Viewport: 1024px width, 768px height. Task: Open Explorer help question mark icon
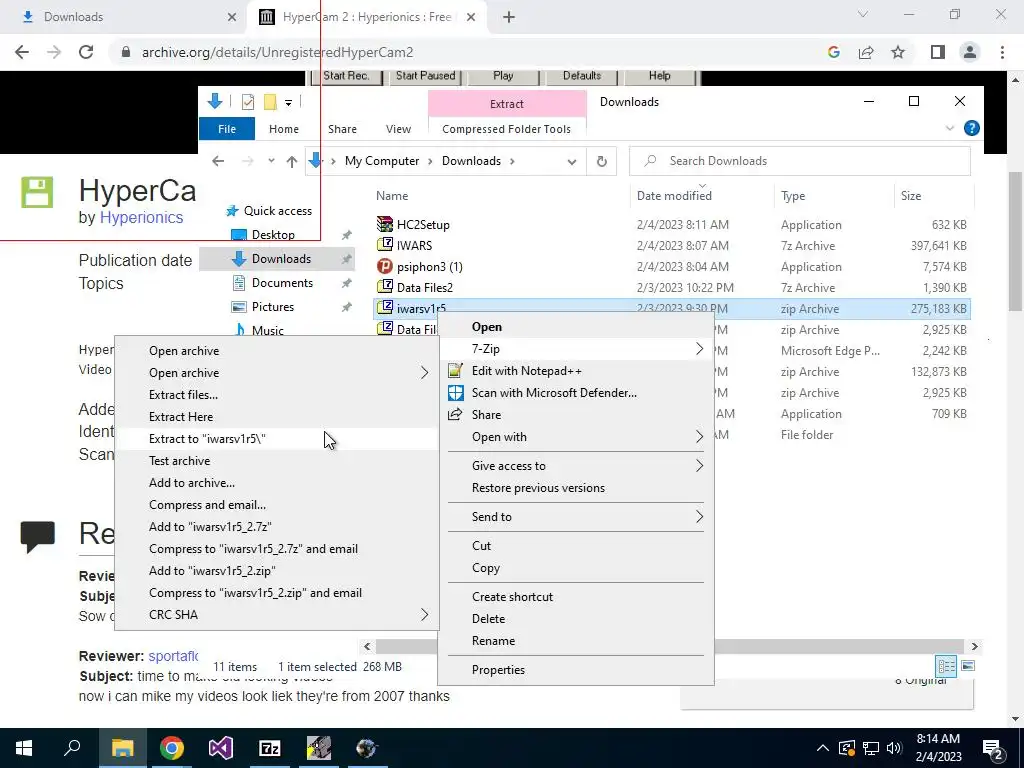pos(972,128)
